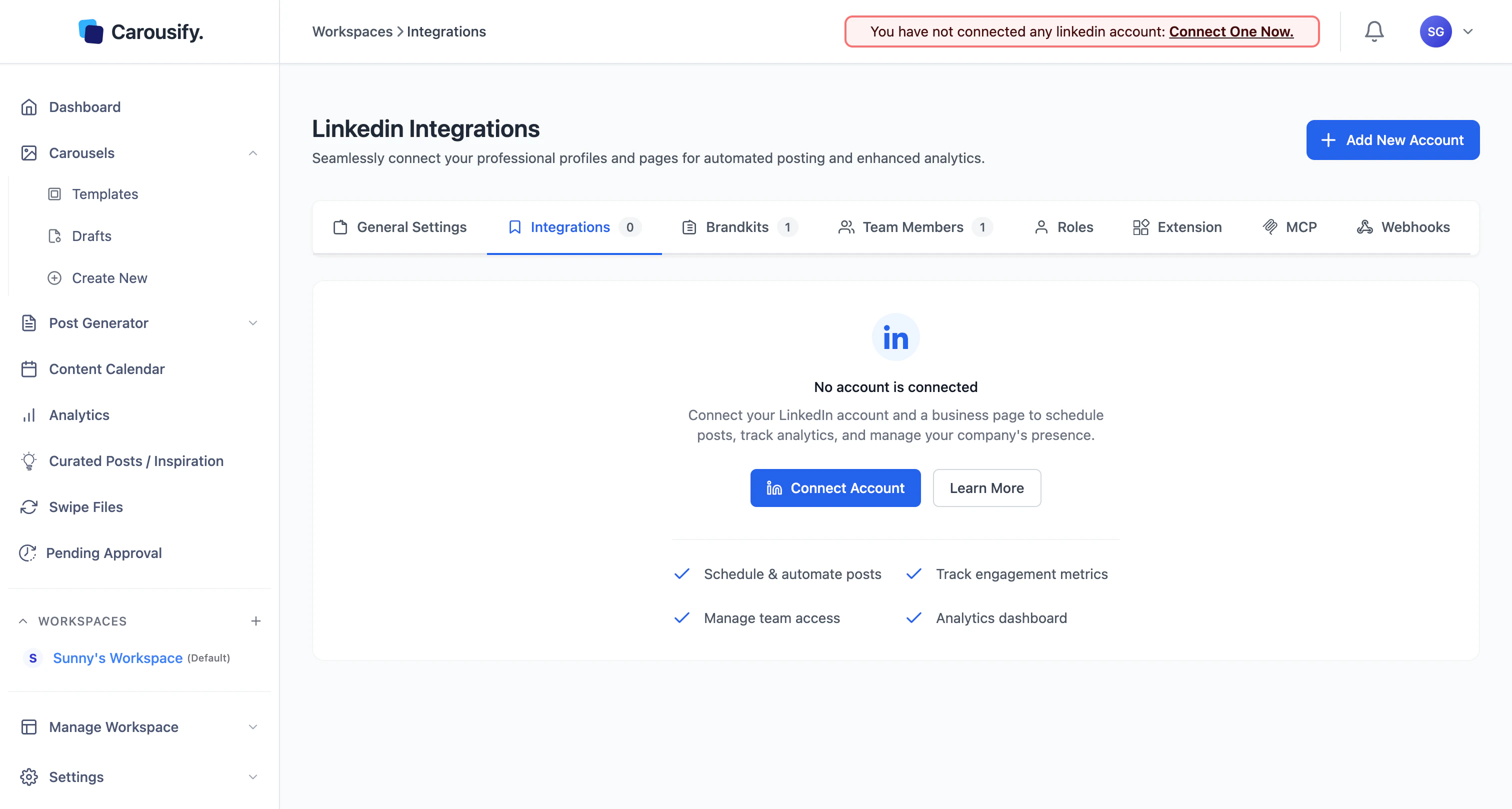Click the Curated Posts lightbulb icon

29,461
